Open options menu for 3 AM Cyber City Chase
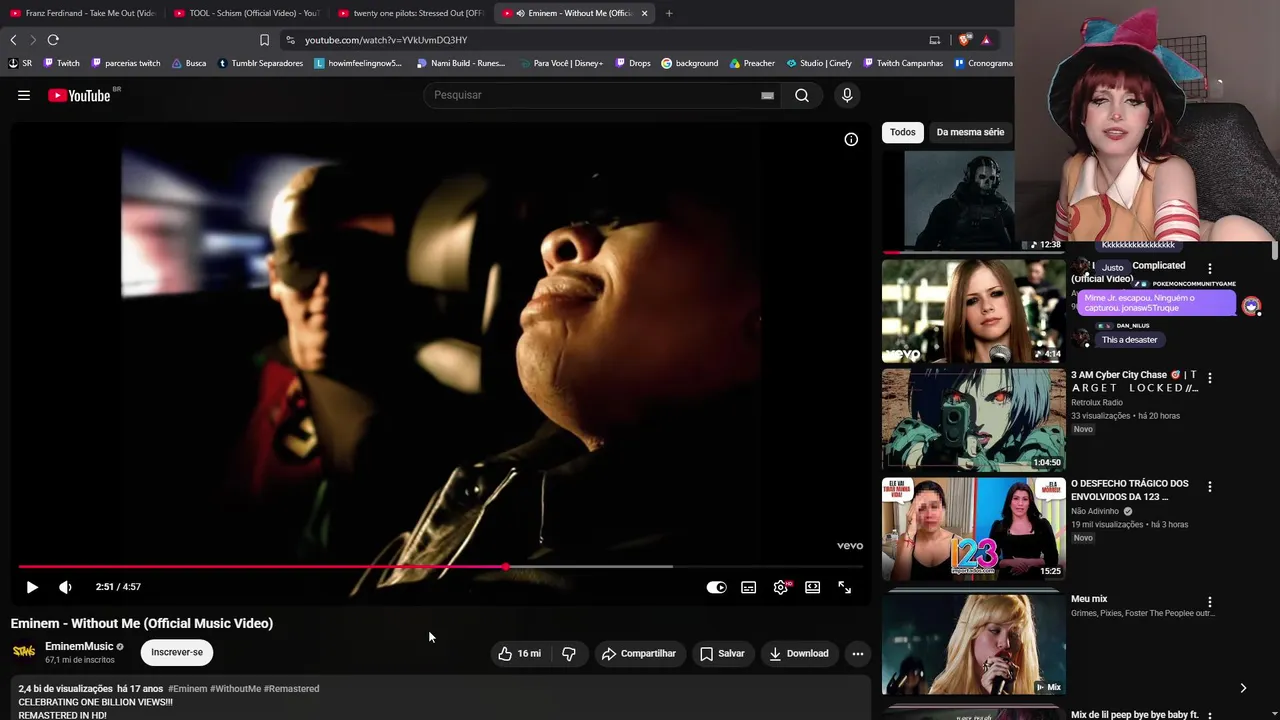 [1210, 378]
